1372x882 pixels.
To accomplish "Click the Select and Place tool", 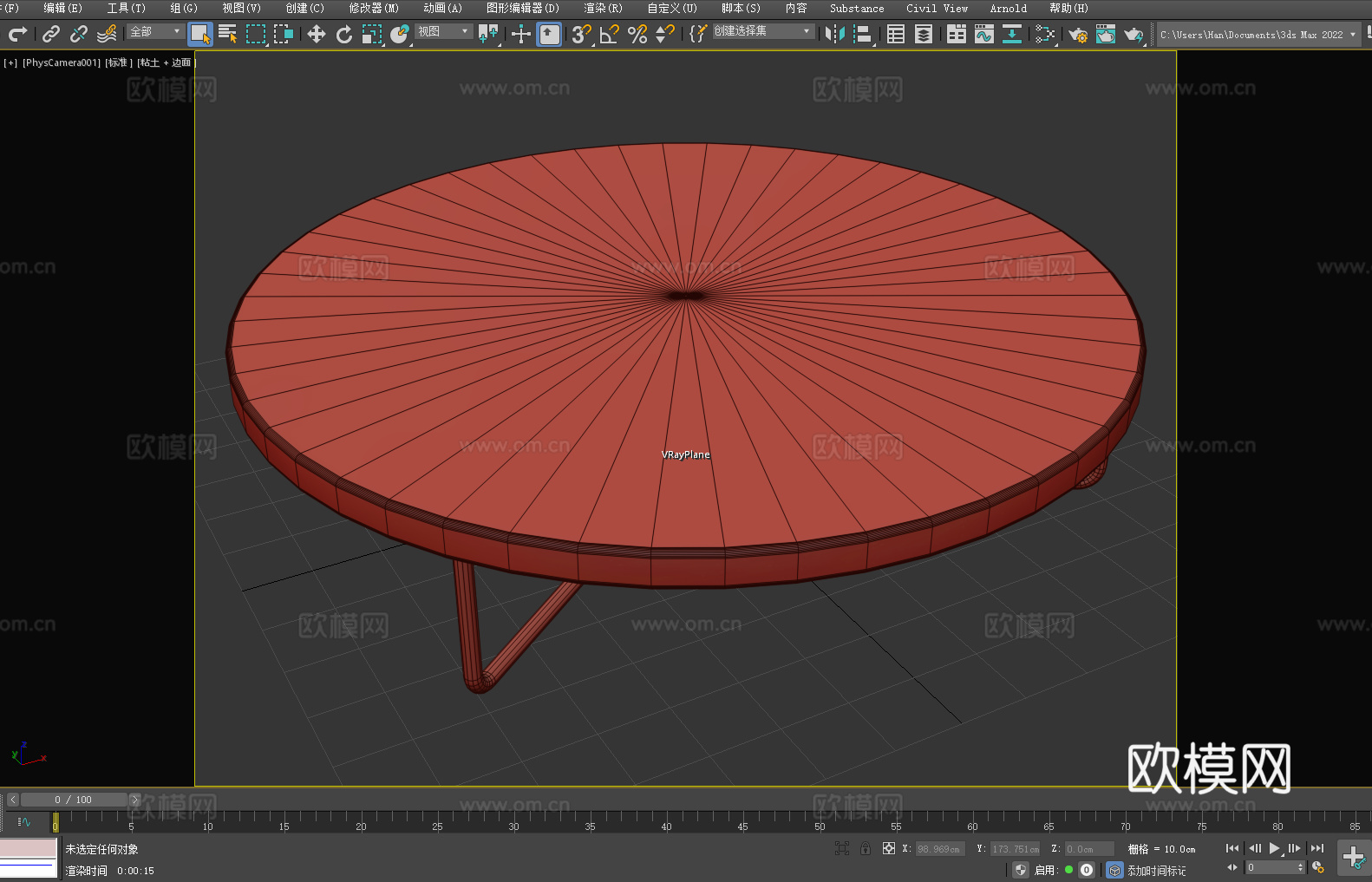I will [400, 34].
